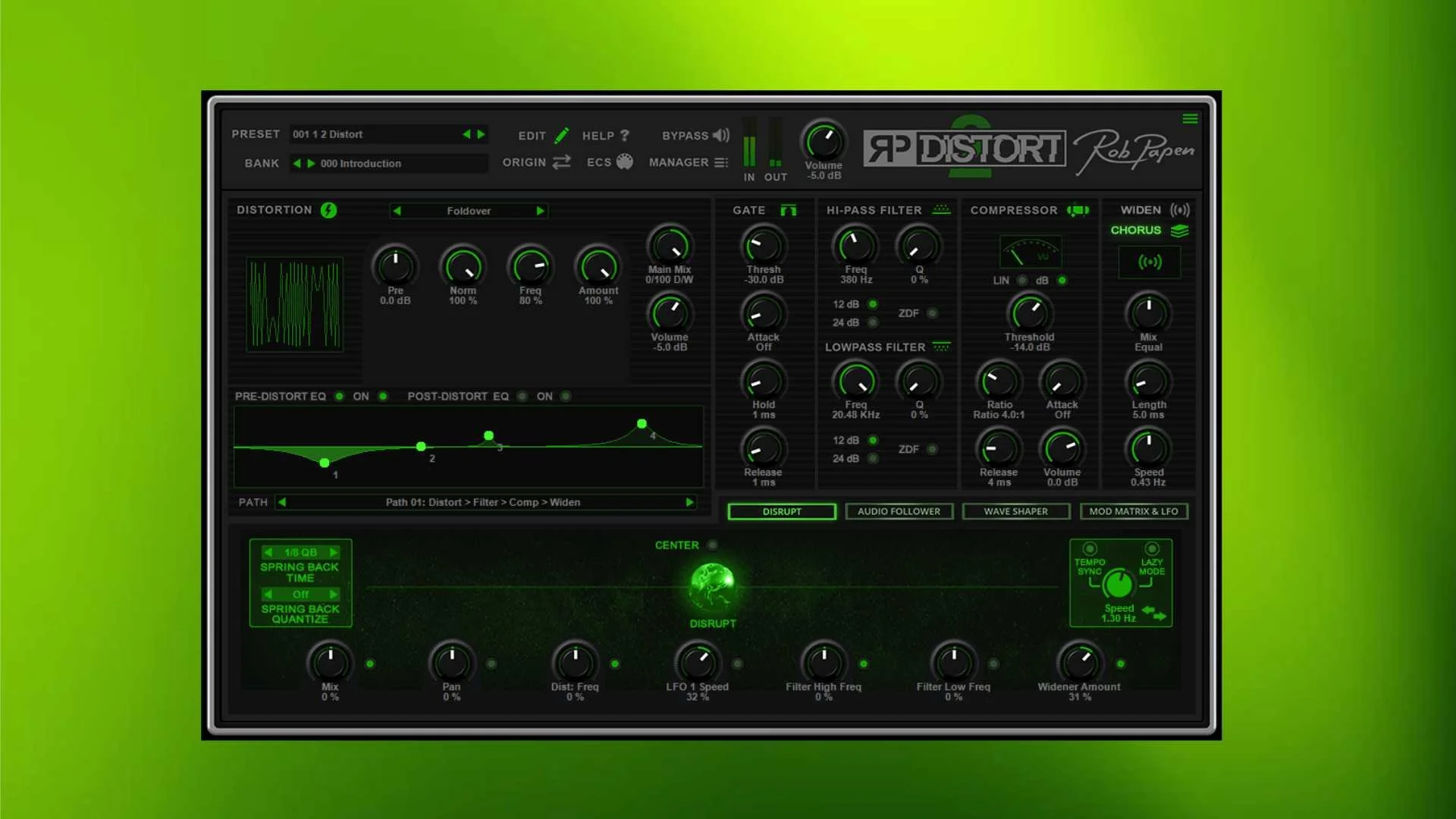Viewport: 1456px width, 819px height.
Task: Select the 24 dB Hi-Pass slope
Action: [873, 322]
